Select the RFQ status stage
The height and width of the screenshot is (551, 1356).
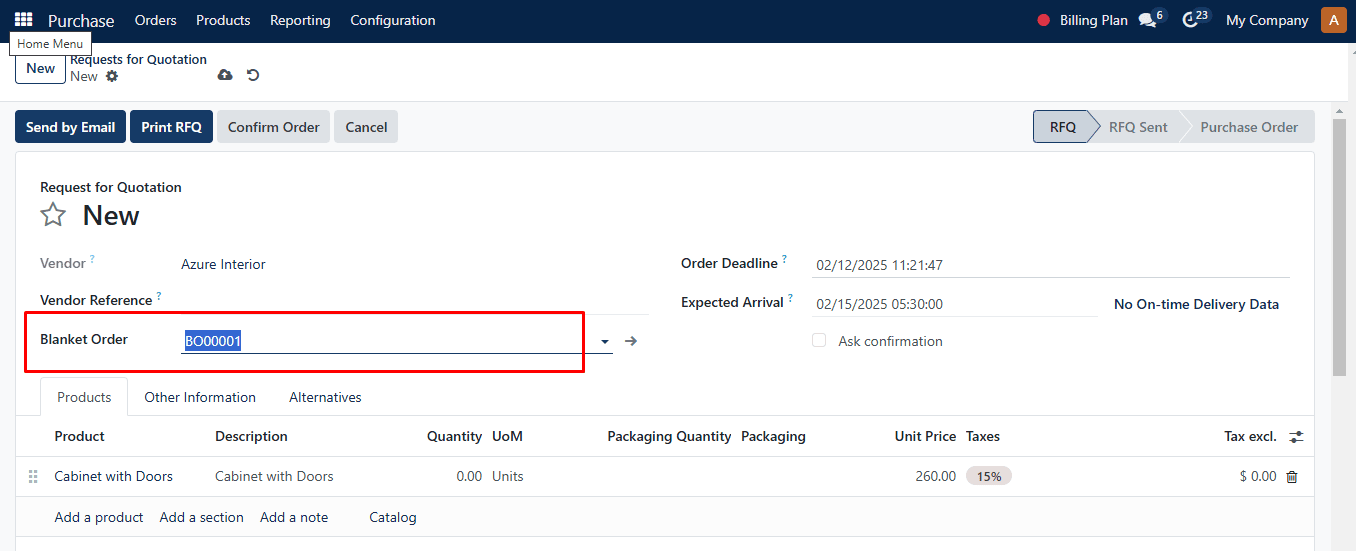[x=1062, y=127]
